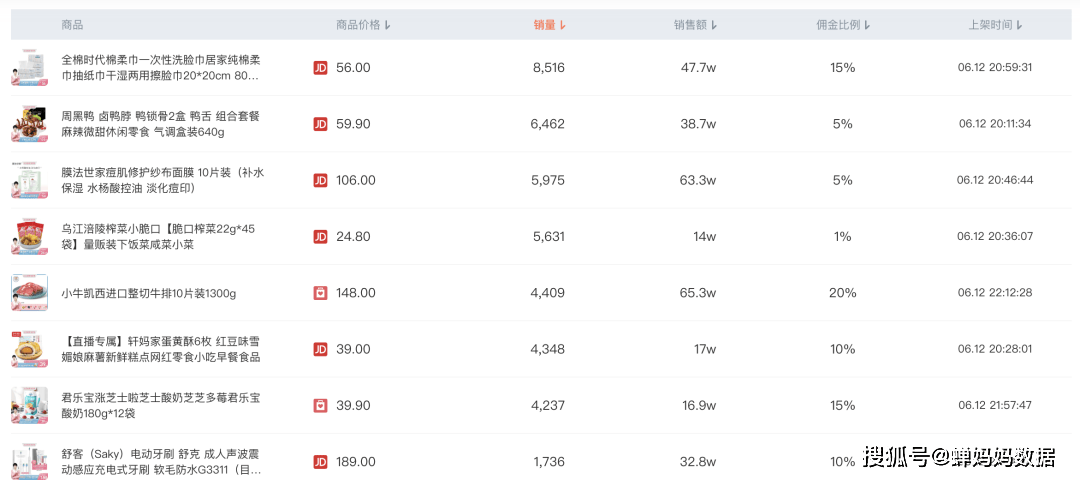Sort by 商品价格 column header

click(x=363, y=25)
